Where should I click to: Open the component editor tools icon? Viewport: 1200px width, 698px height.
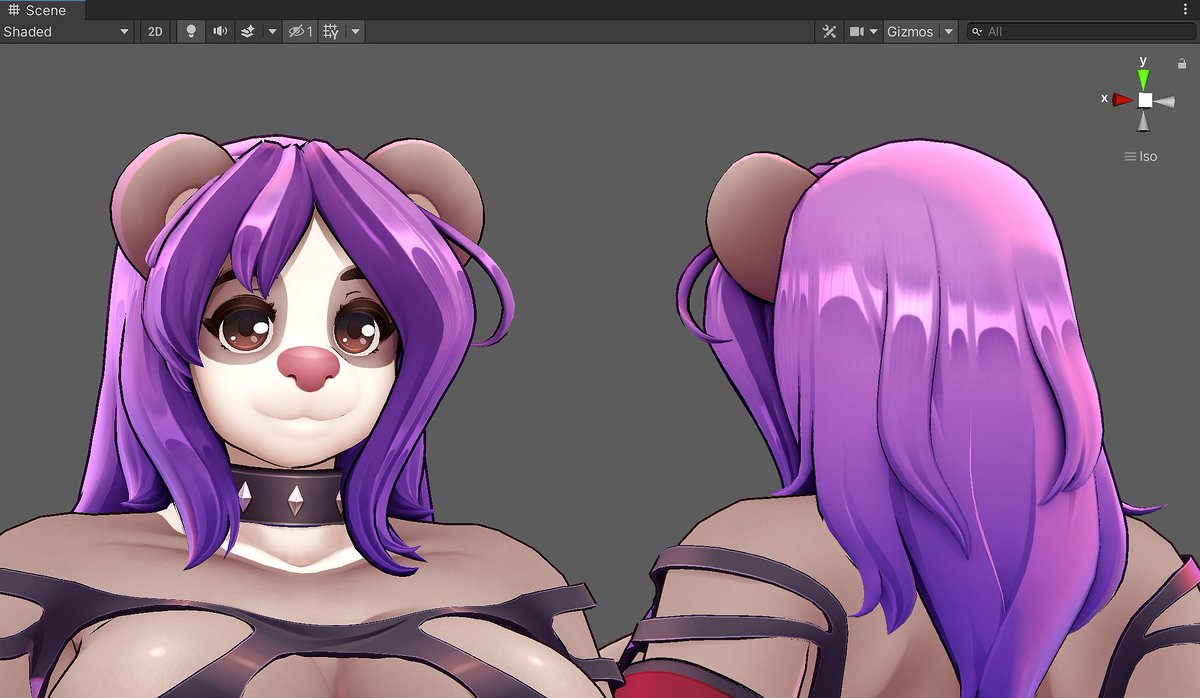[829, 32]
